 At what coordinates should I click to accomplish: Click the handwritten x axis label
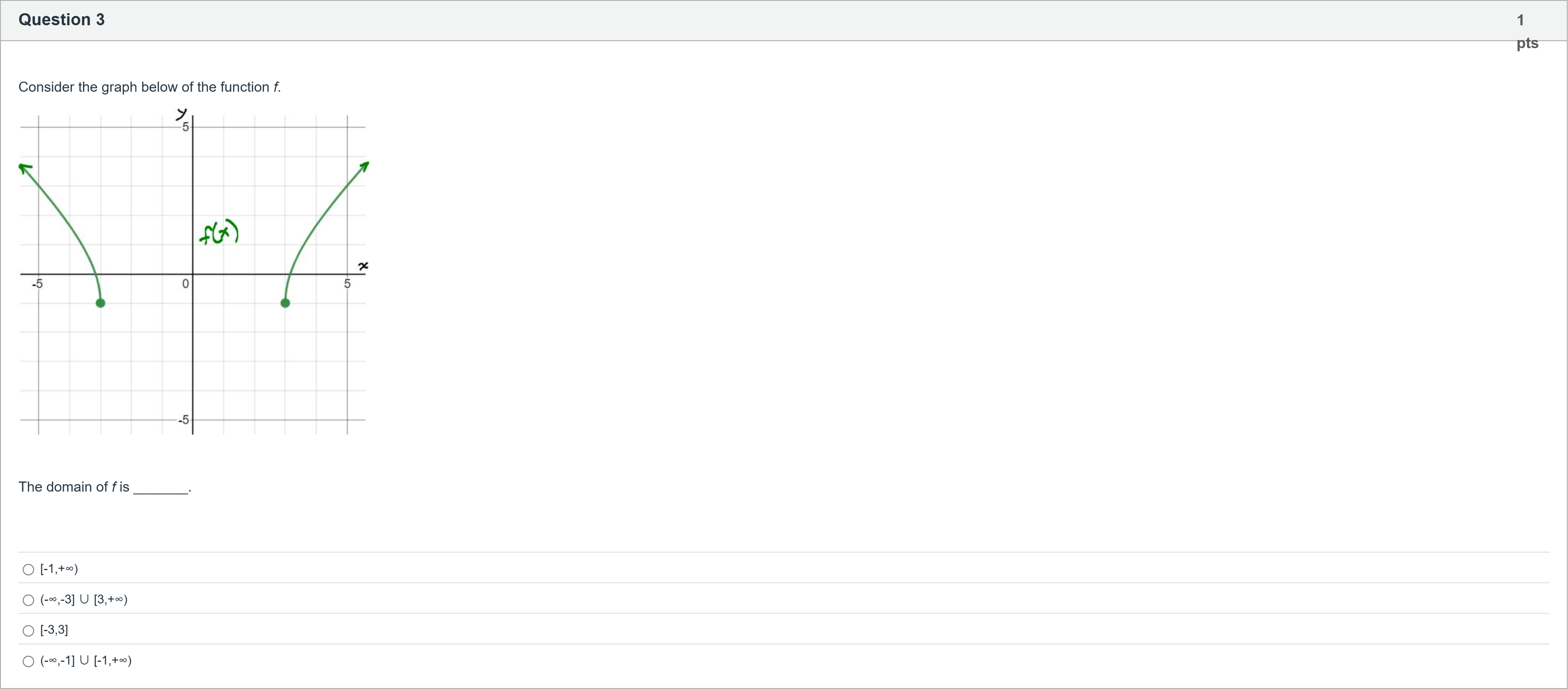coord(363,266)
